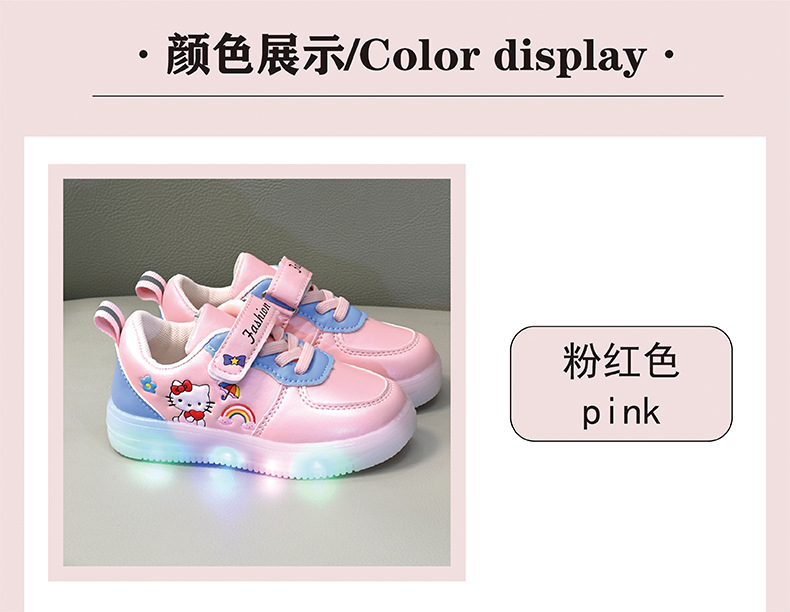
Task: Click the Hello Kitty decal on shoe
Action: click(x=188, y=401)
